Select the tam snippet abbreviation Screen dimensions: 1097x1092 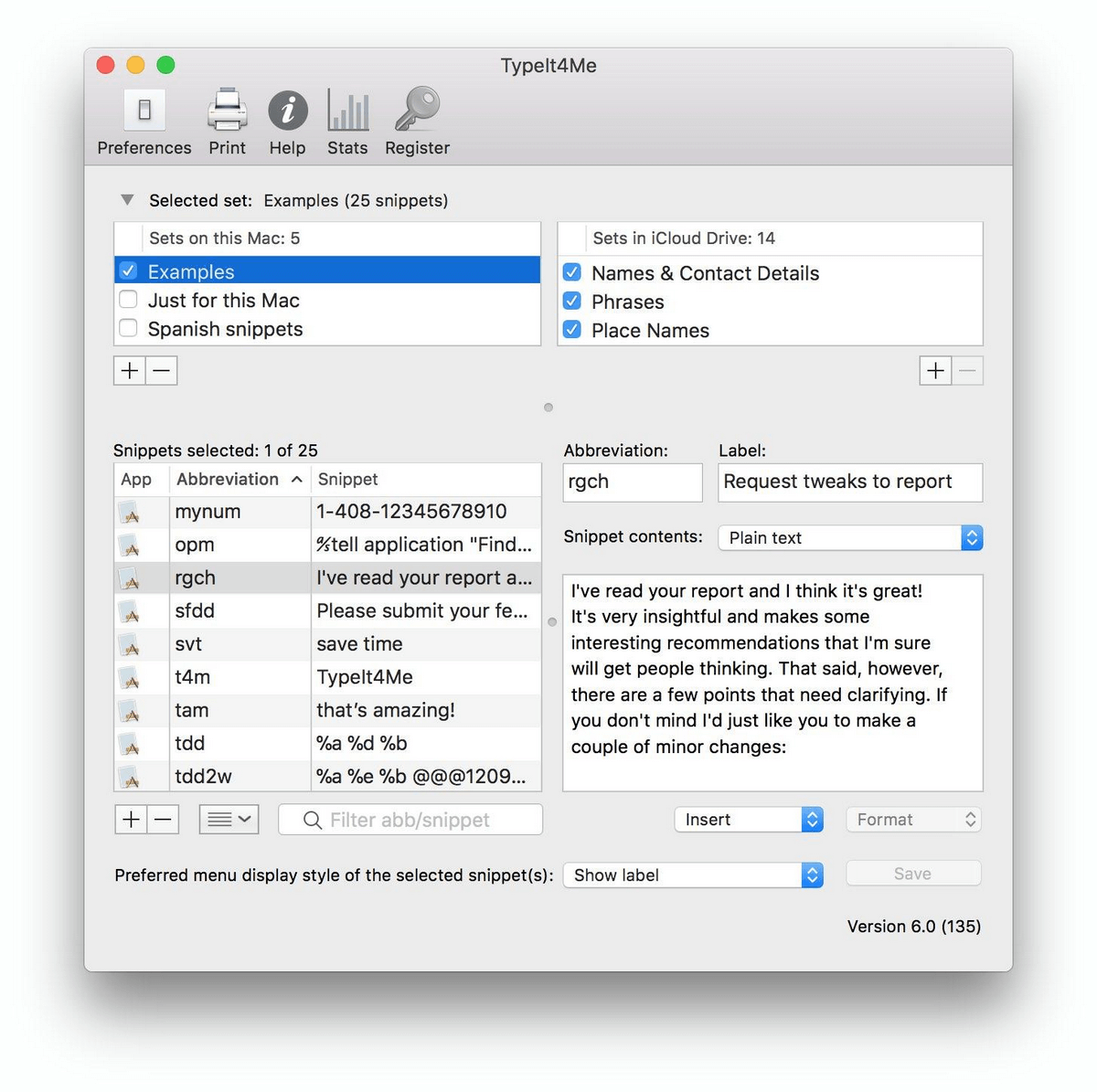point(192,710)
